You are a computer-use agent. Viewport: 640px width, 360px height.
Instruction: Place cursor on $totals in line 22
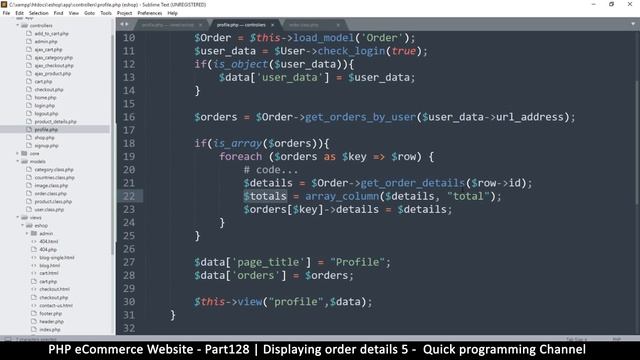(265, 196)
